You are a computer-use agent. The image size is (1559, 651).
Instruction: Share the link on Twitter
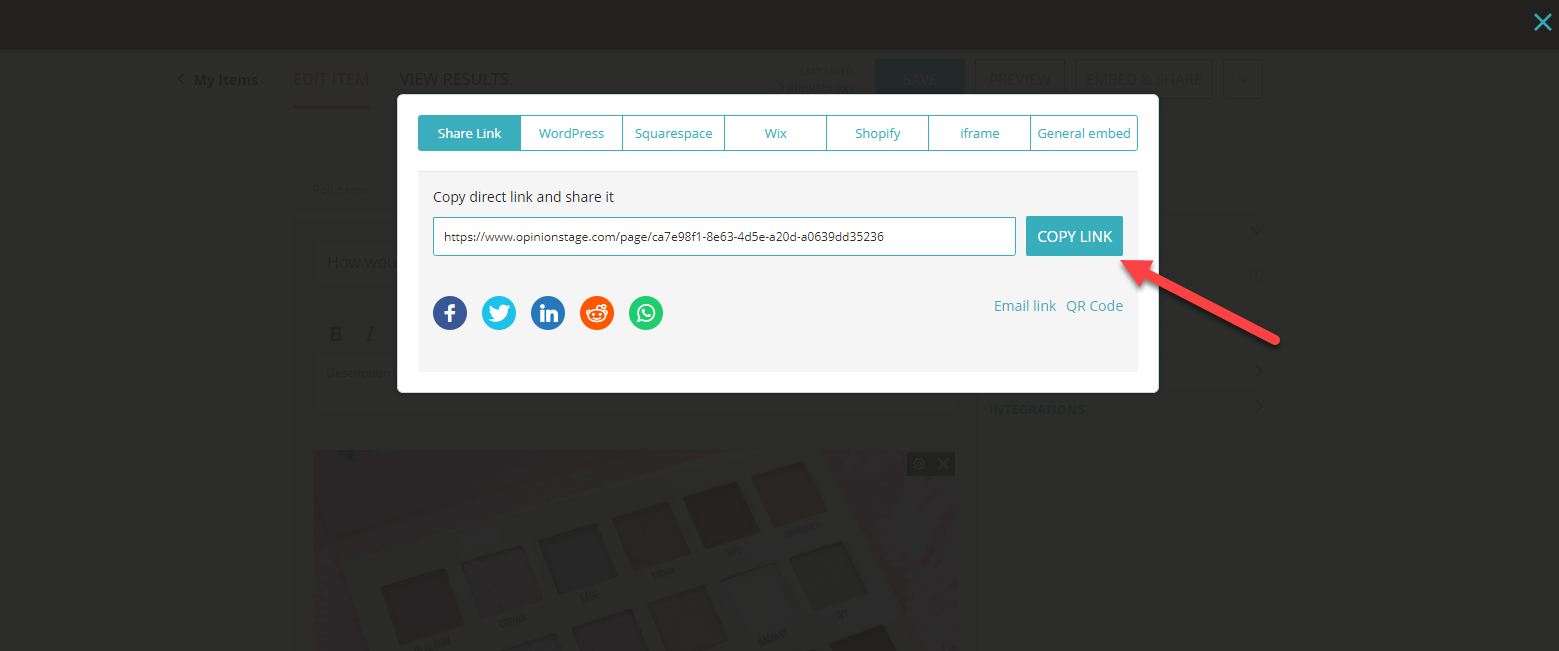coord(499,313)
